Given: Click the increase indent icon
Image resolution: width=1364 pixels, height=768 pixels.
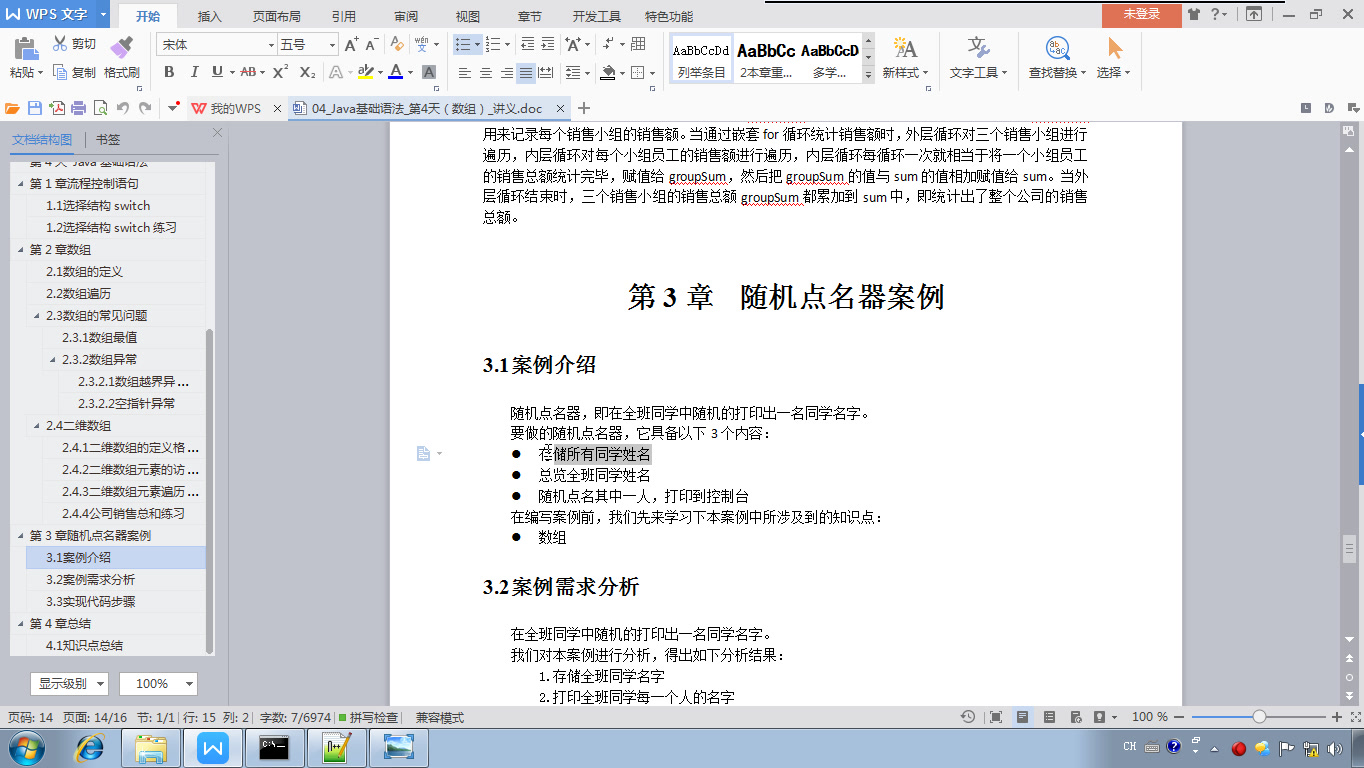Looking at the screenshot, I should (x=550, y=44).
